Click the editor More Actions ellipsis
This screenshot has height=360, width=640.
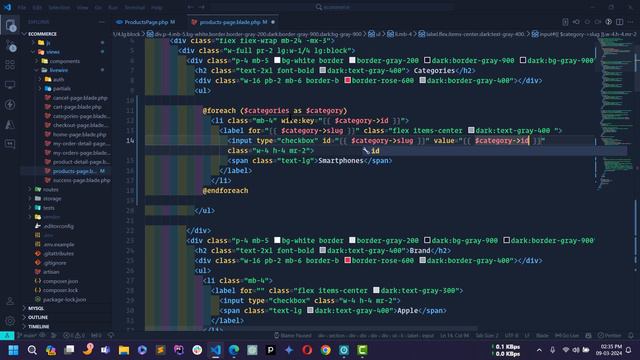click(631, 22)
